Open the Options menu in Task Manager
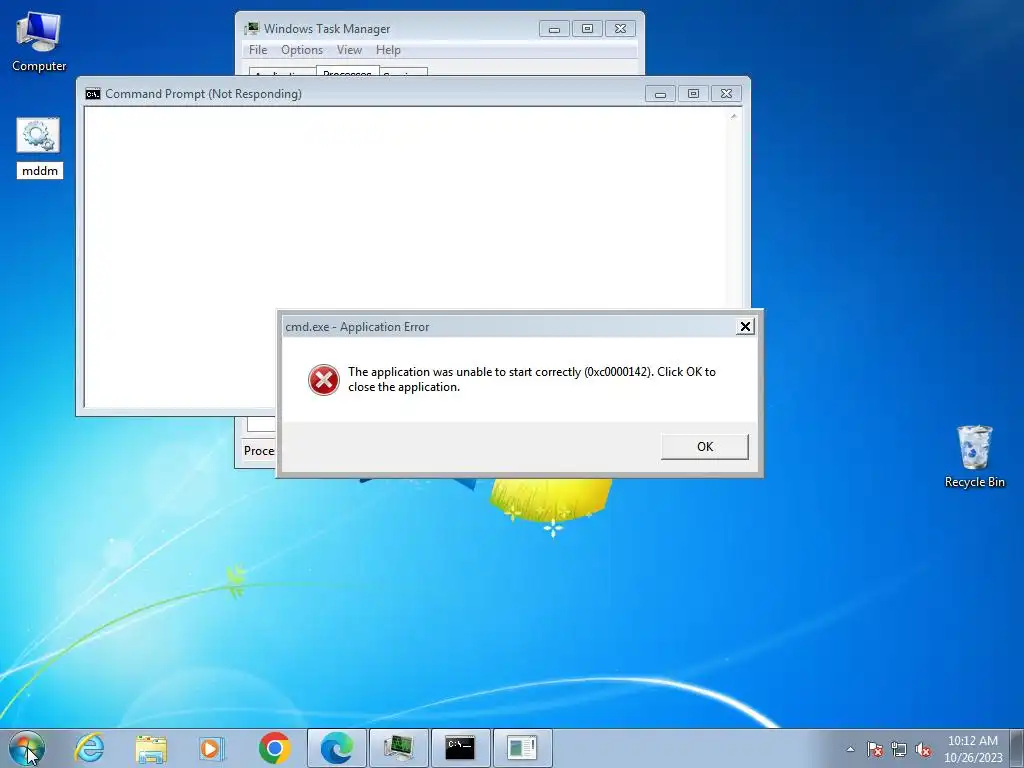This screenshot has width=1024, height=768. coord(302,50)
